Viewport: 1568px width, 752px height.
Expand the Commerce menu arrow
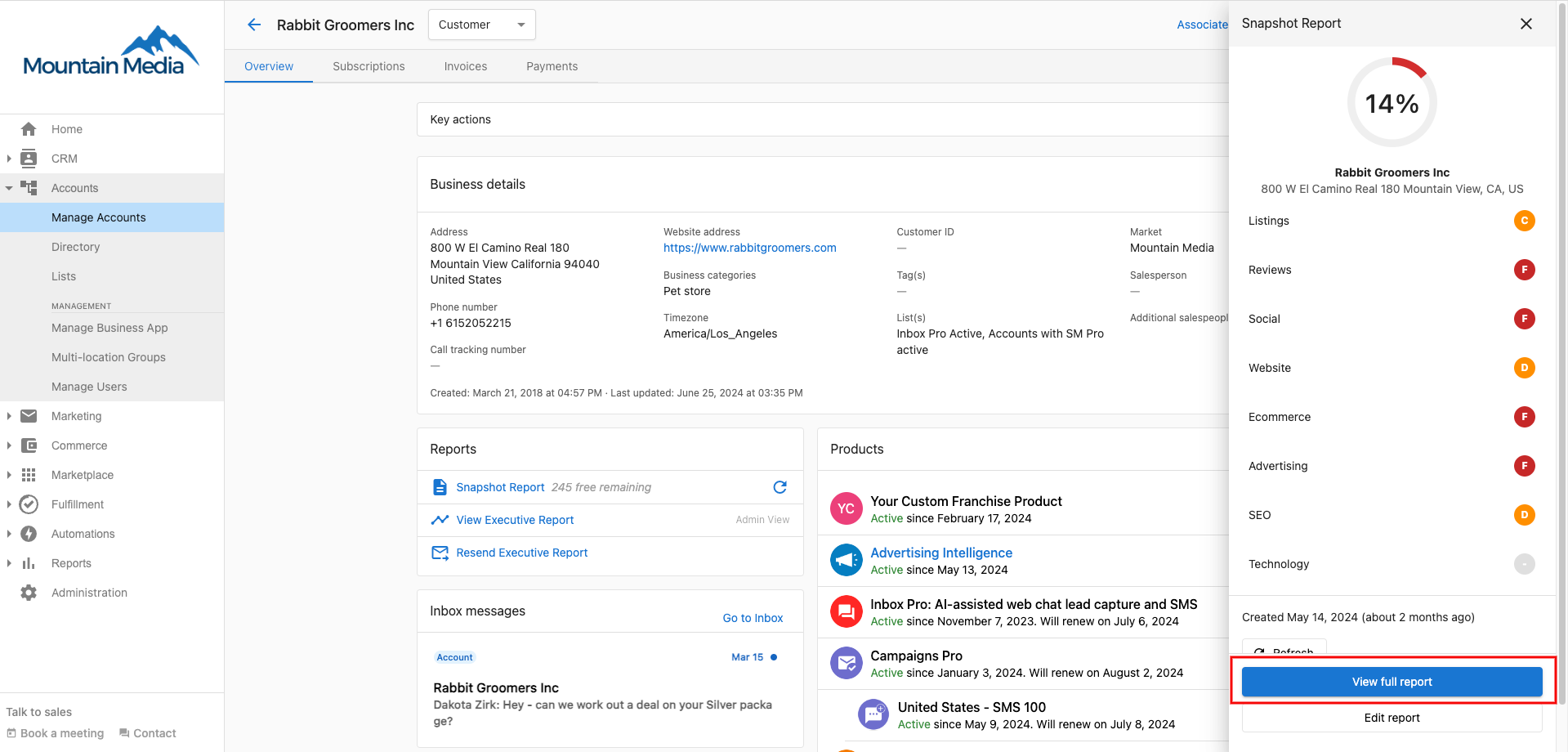click(9, 445)
